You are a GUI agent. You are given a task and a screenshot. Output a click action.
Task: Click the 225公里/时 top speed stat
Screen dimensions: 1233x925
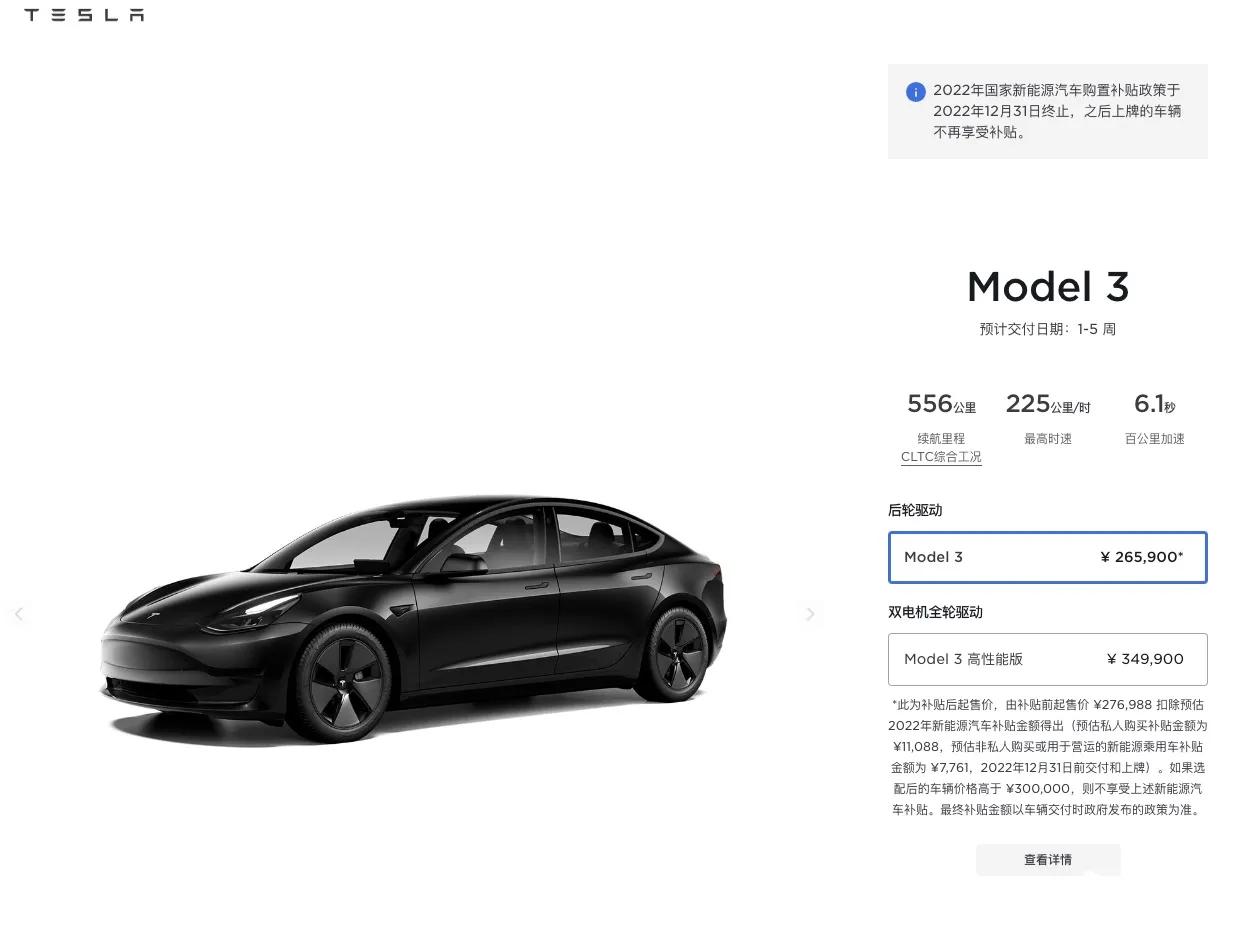pyautogui.click(x=1047, y=404)
